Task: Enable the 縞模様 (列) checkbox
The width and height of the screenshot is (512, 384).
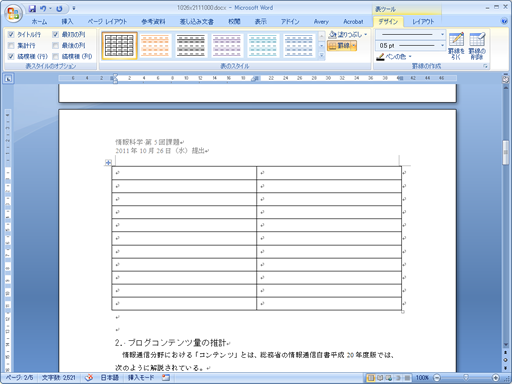Action: pos(56,56)
